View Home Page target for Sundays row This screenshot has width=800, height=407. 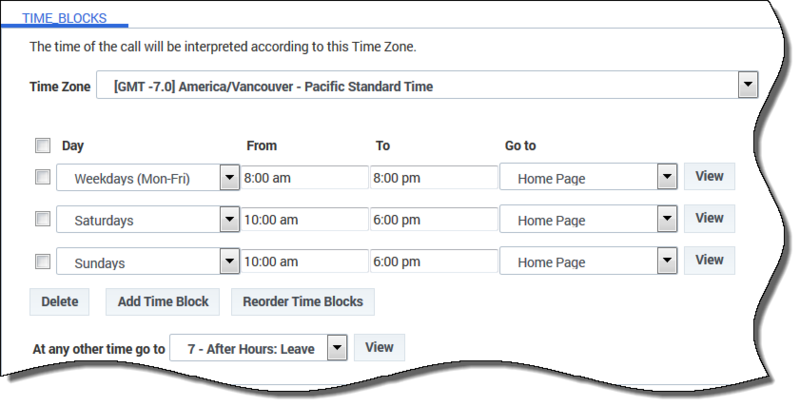coord(709,260)
